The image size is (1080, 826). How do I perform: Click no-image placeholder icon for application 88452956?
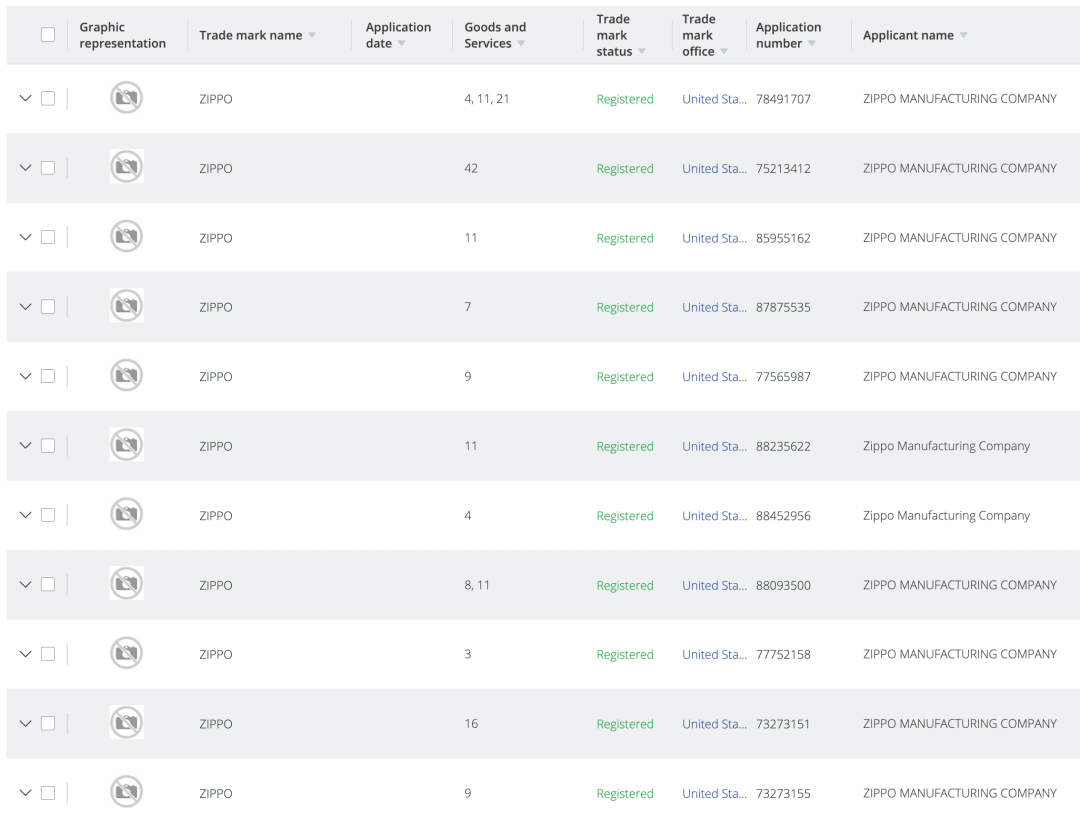pyautogui.click(x=127, y=514)
